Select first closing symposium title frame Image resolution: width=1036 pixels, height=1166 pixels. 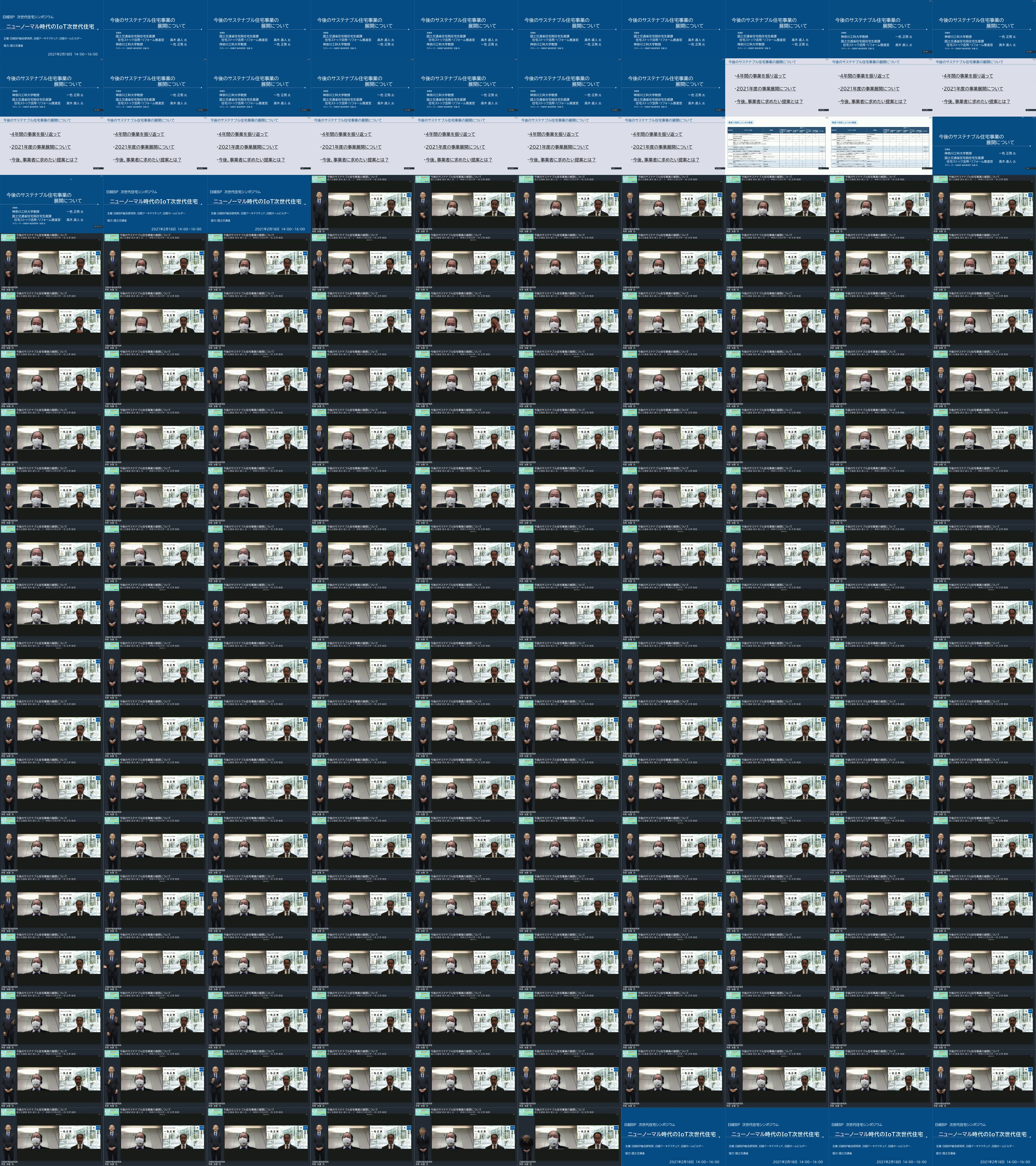pyautogui.click(x=673, y=1137)
